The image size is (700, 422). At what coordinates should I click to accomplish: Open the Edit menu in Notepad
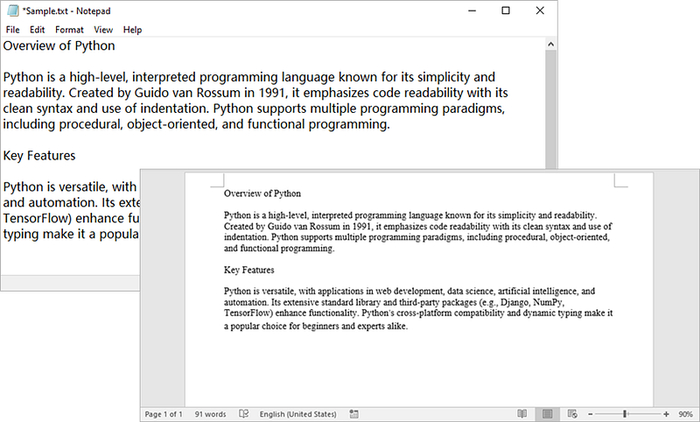click(x=37, y=30)
